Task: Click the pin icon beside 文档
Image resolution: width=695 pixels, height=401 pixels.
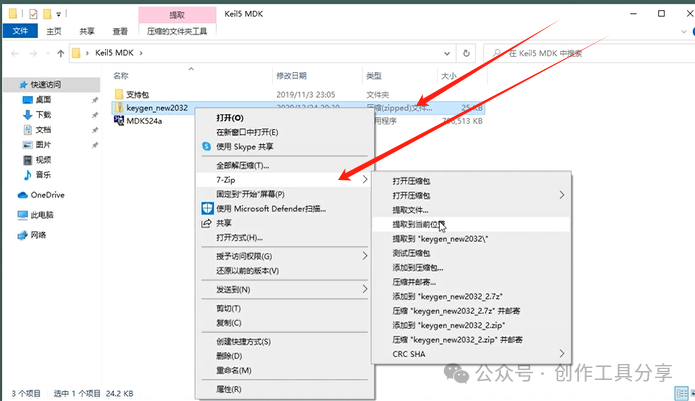Action: [95, 130]
